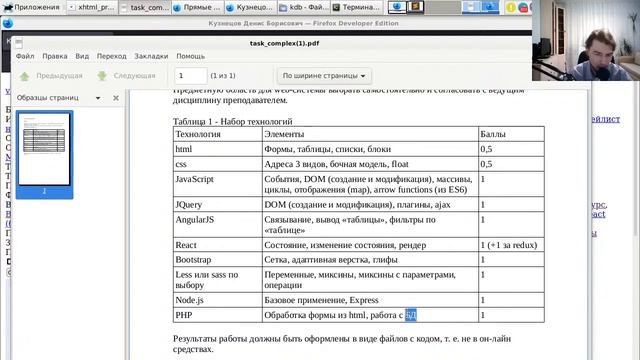Switch to the Кузнецо... Firefox taskbar window
Screen dimensions: 640x360
tap(250, 7)
